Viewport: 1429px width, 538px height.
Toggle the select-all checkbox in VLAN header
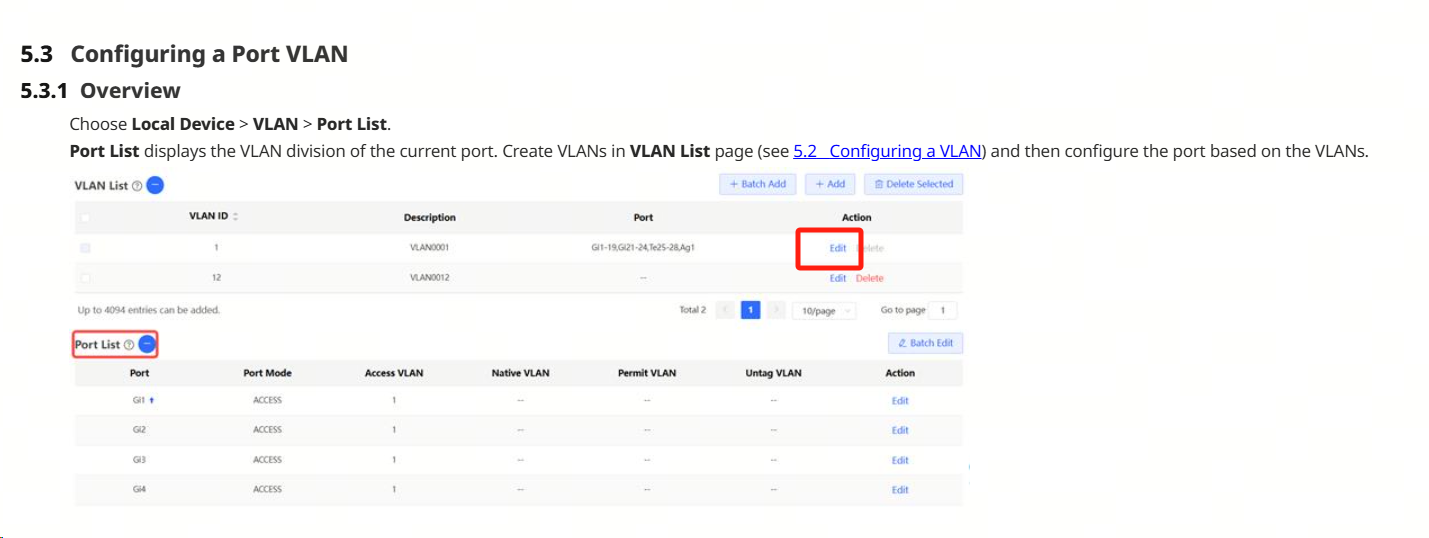(85, 218)
